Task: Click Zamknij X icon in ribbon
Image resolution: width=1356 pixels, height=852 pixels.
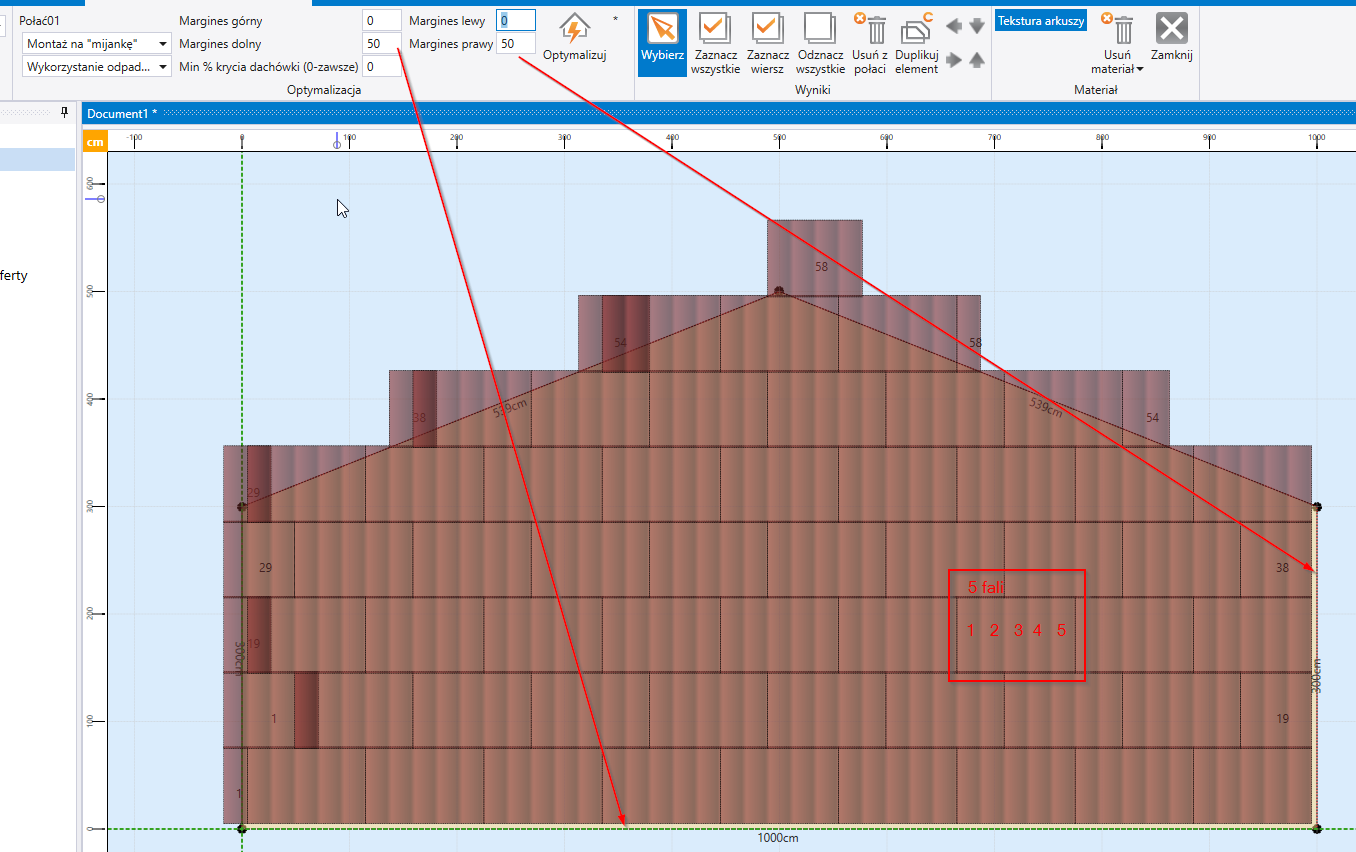Action: (x=1171, y=29)
